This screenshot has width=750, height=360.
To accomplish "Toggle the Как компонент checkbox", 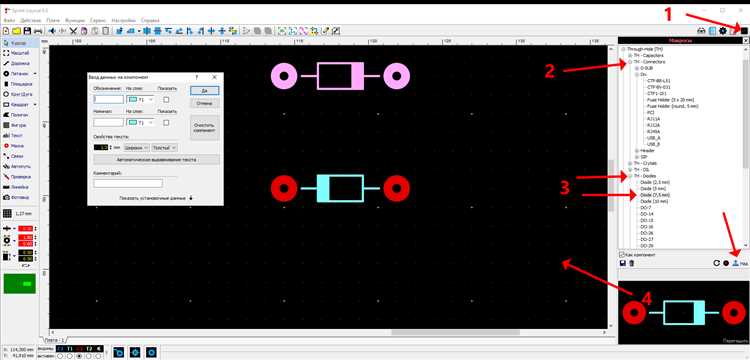I will (x=622, y=255).
